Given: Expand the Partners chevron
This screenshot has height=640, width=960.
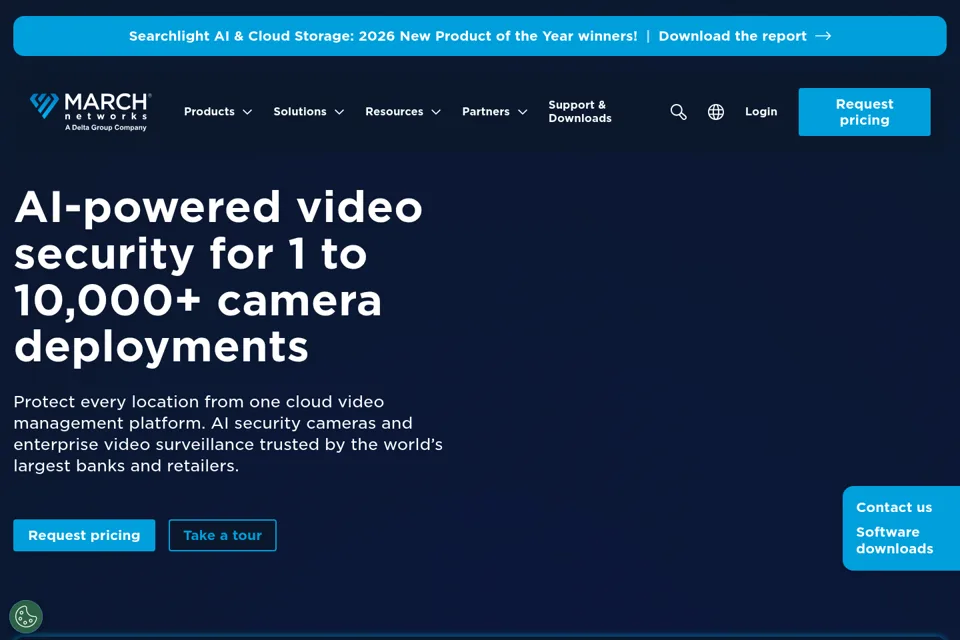Looking at the screenshot, I should [522, 112].
